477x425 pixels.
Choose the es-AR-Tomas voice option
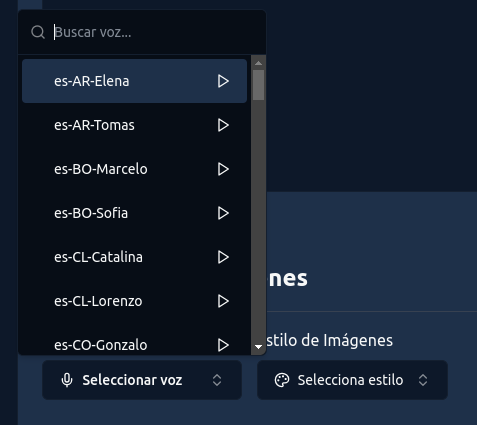[134, 125]
